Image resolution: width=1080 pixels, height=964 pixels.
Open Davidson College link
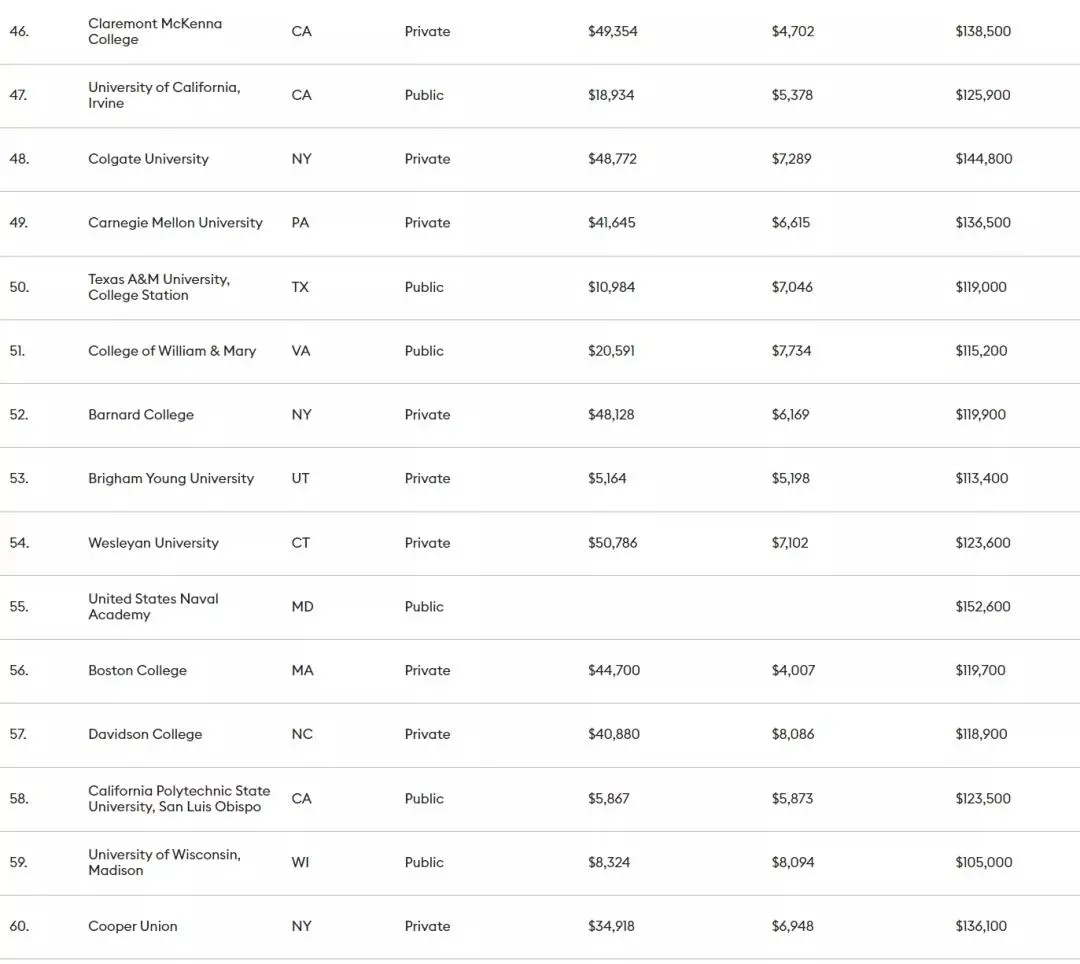click(x=145, y=735)
